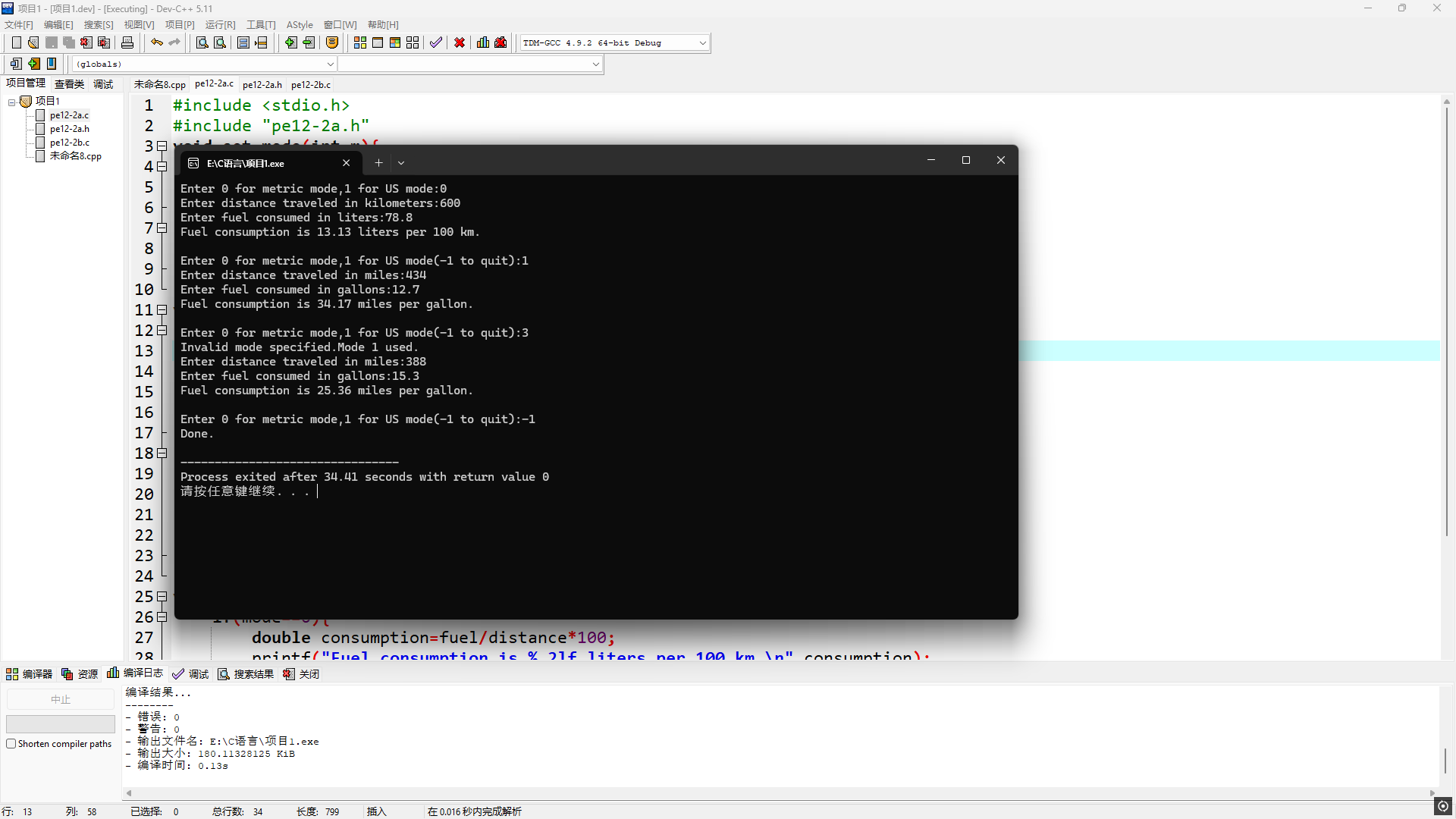Viewport: 1456px width, 819px height.
Task: Click the Undo arrow icon
Action: (156, 43)
